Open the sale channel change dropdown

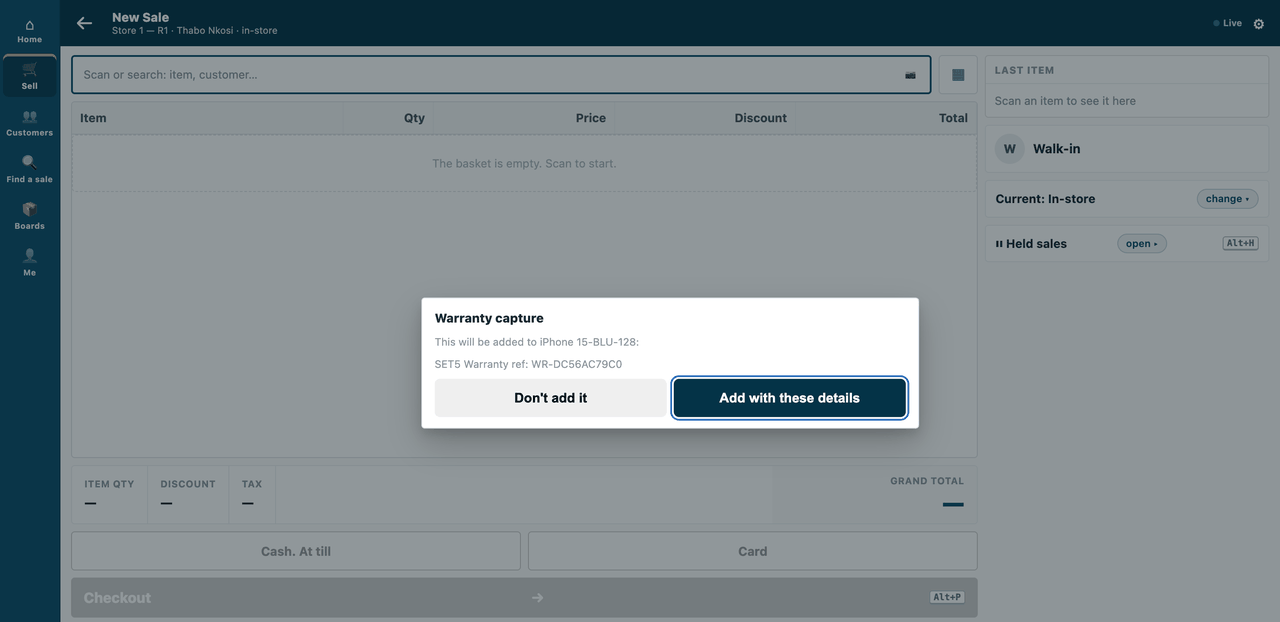pos(1227,199)
